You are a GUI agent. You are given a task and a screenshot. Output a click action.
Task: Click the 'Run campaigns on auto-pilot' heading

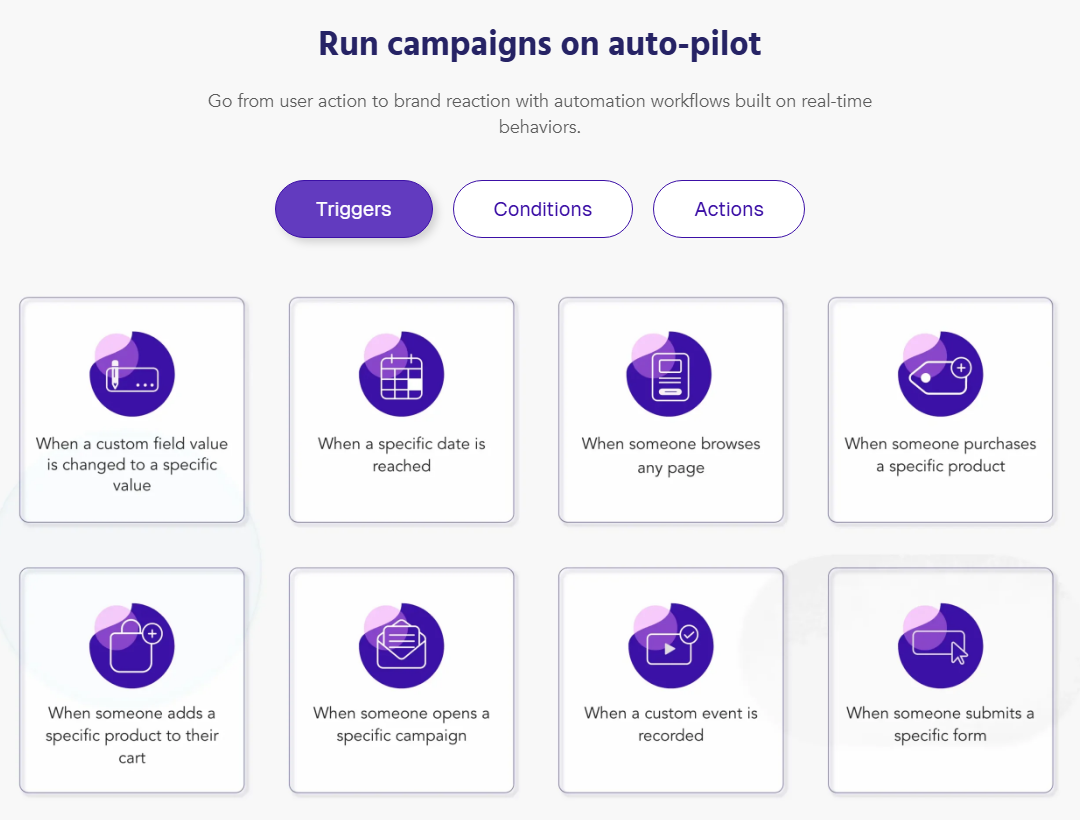(540, 44)
